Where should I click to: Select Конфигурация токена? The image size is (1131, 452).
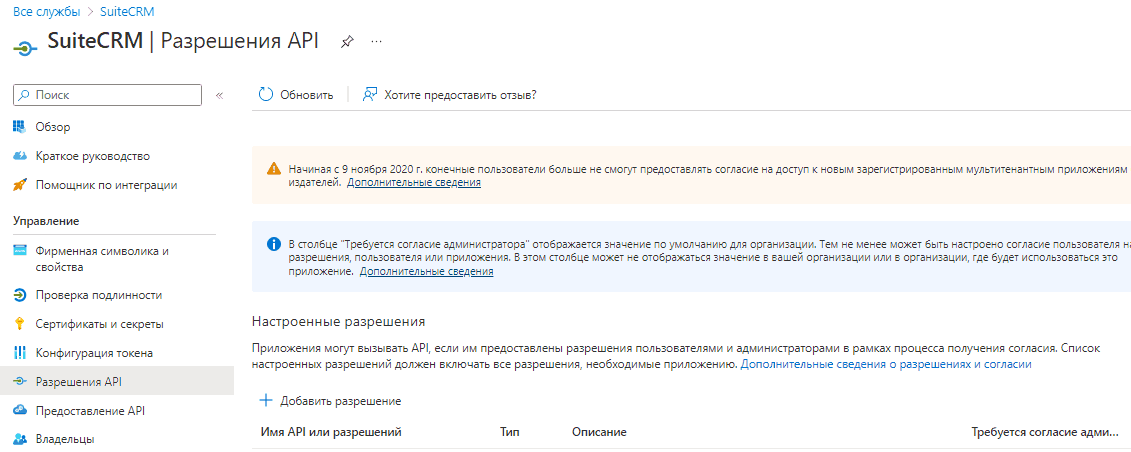tap(94, 353)
